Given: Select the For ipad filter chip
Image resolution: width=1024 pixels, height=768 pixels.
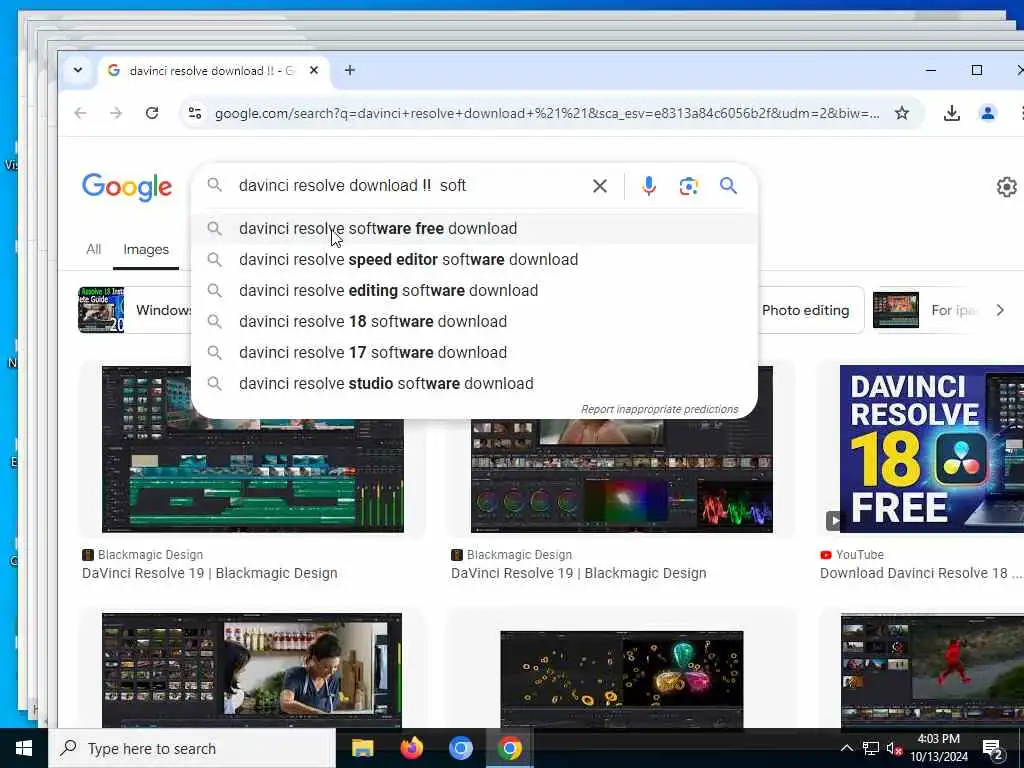Looking at the screenshot, I should pos(925,310).
